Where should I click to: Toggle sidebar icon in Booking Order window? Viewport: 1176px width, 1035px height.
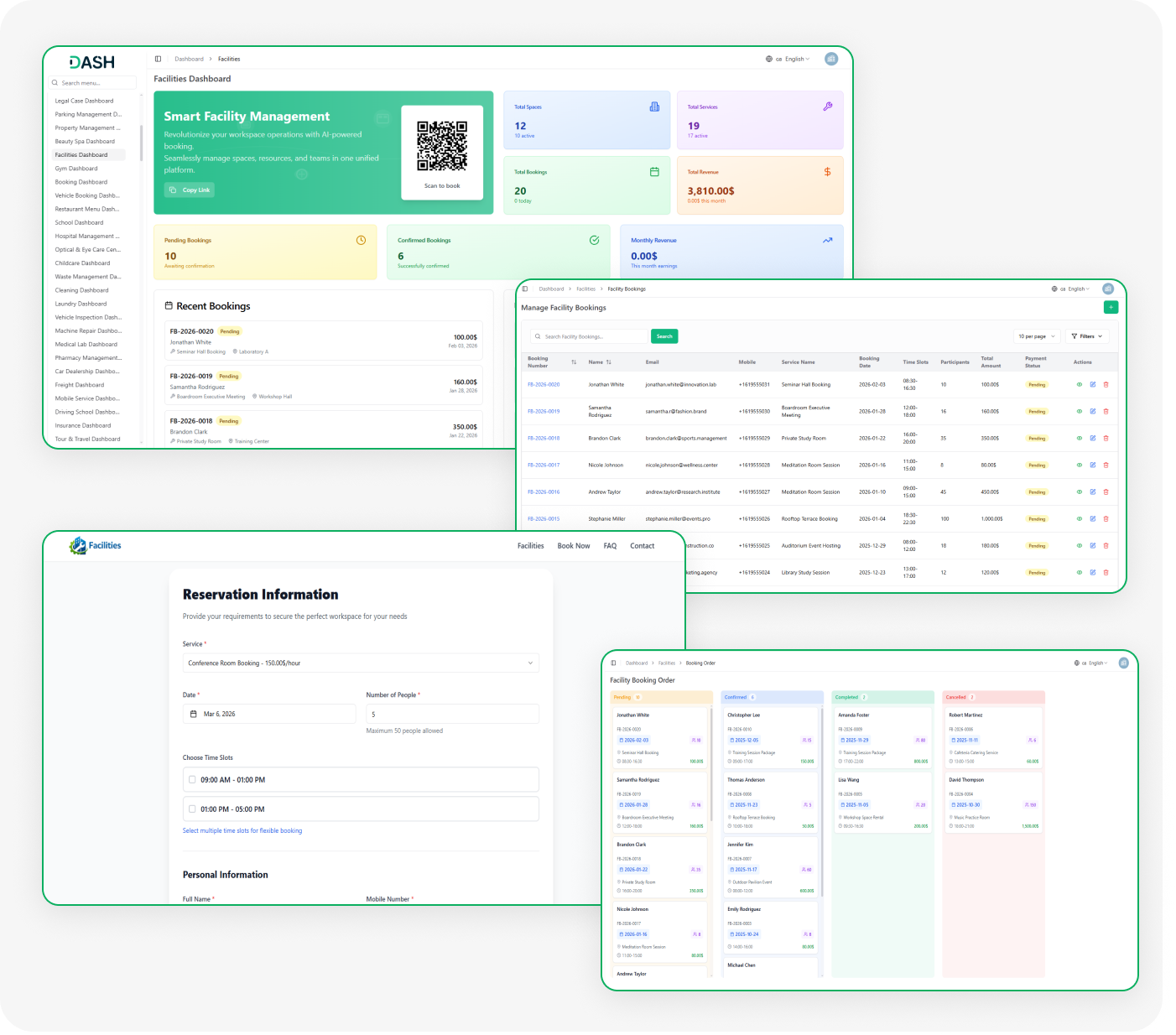pyautogui.click(x=613, y=663)
